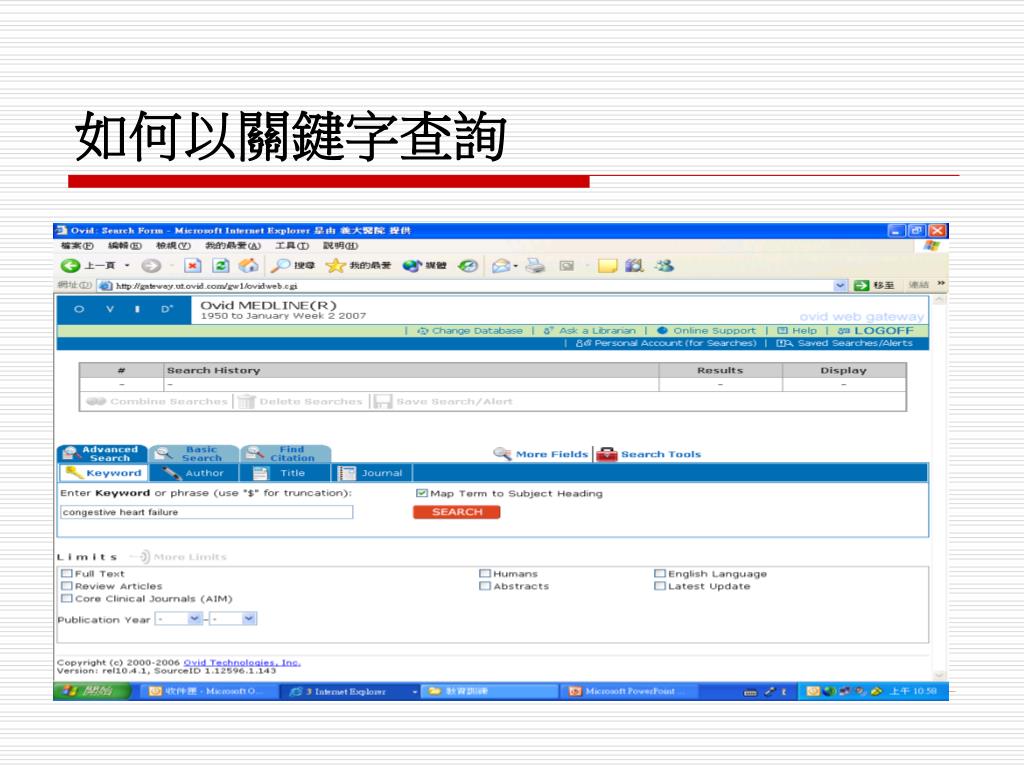The height and width of the screenshot is (768, 1024).
Task: Enable Review Articles limit checkbox
Action: pos(67,586)
